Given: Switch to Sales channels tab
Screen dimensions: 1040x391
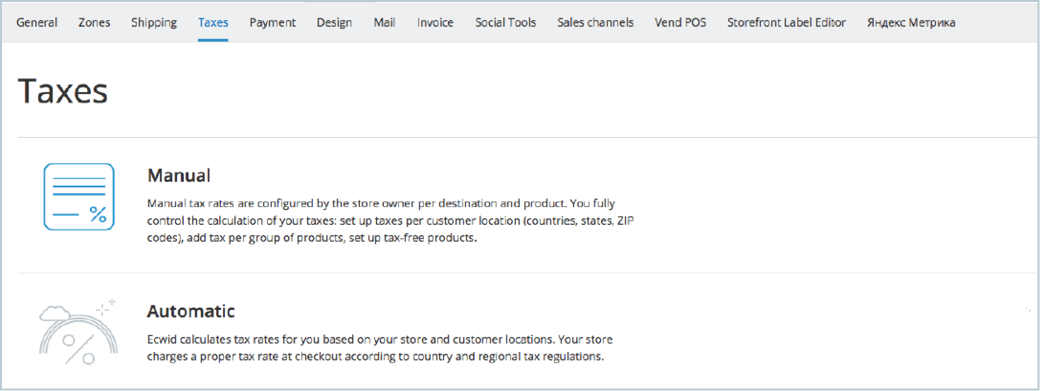Looking at the screenshot, I should click(596, 23).
